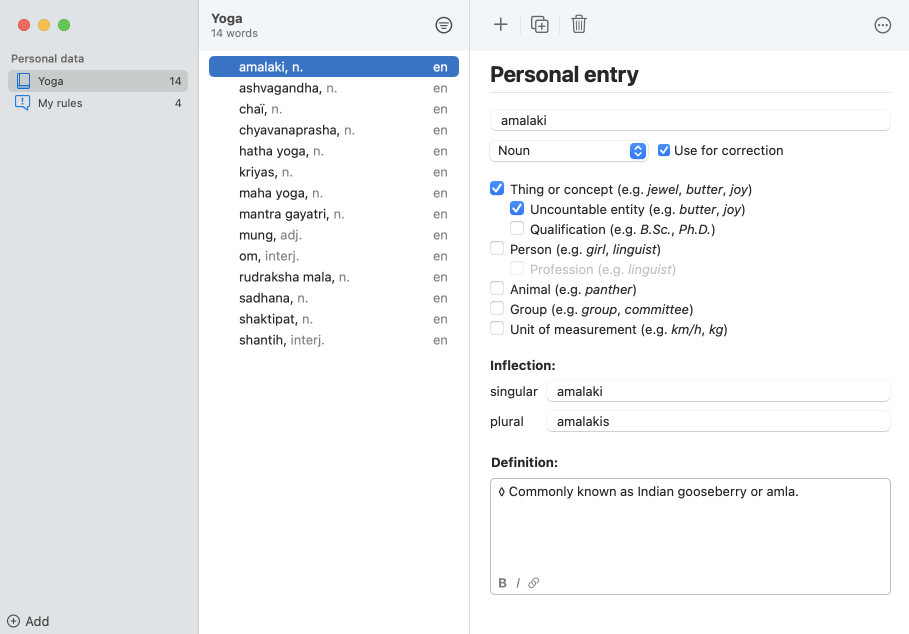Select the Yoga dictionary in sidebar
Screen dimensions: 909x634
pyautogui.click(x=97, y=81)
